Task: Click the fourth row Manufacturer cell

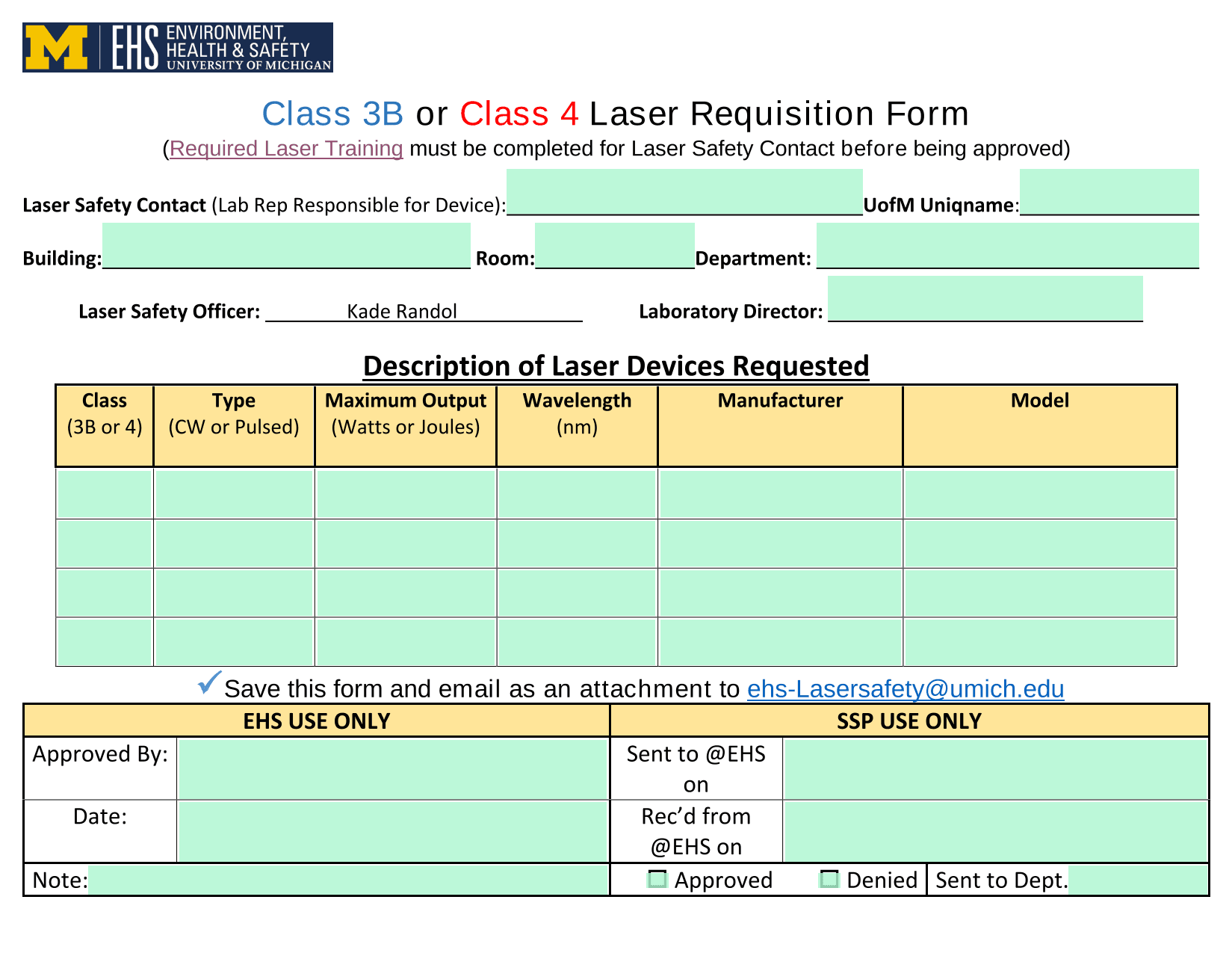Action: 781,642
